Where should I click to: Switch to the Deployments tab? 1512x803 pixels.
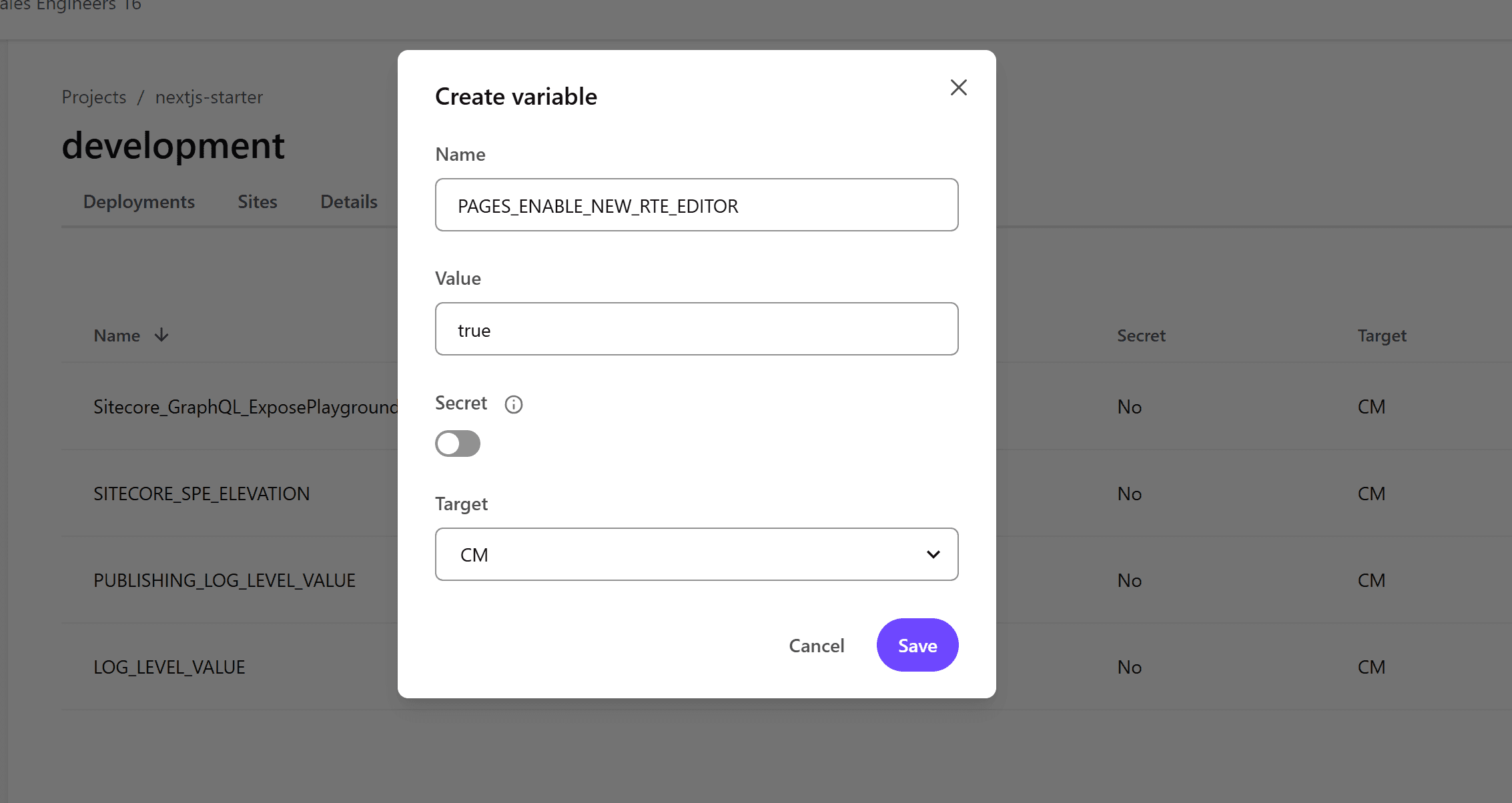pos(139,201)
